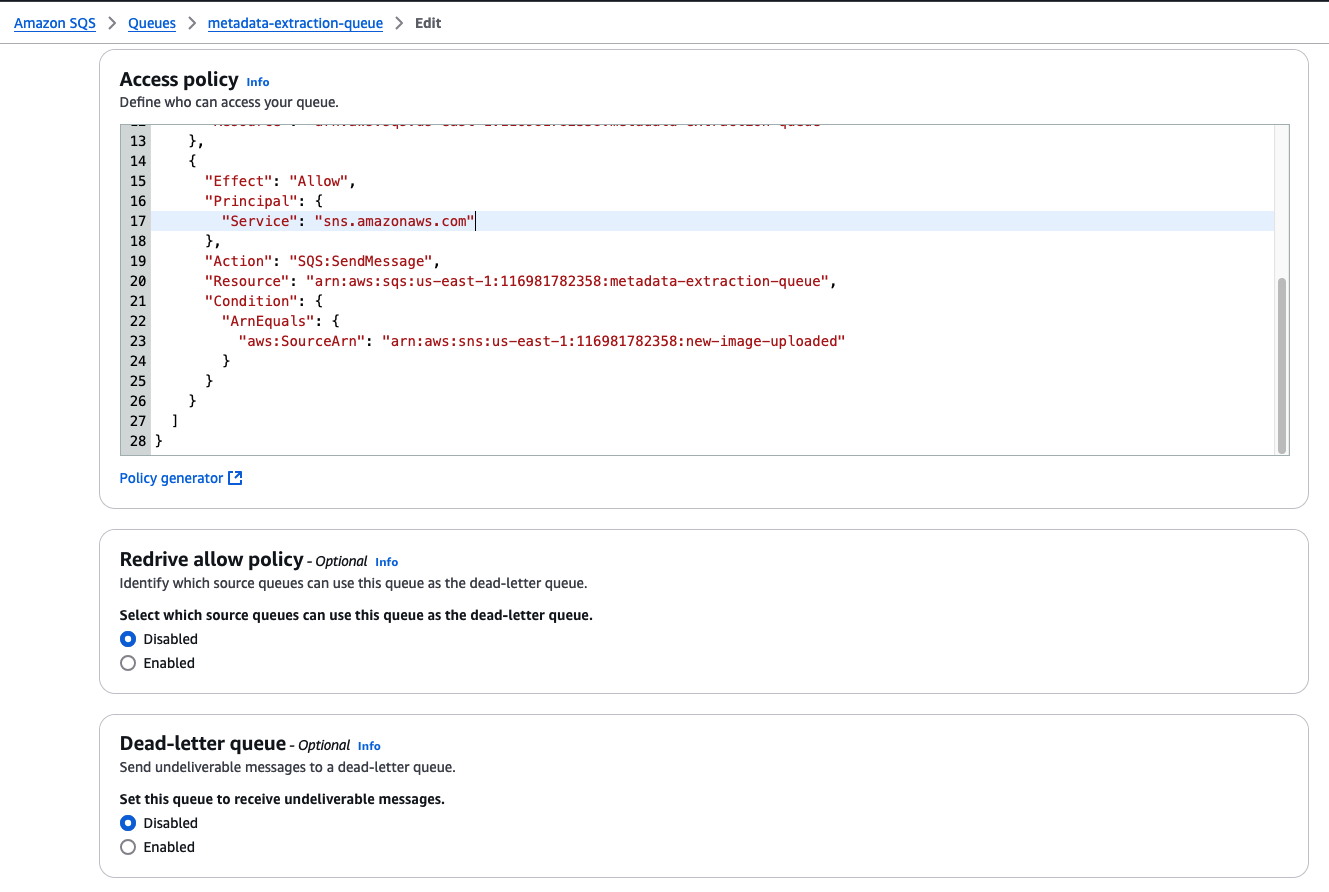Click the Dead-letter queue heading

click(x=203, y=744)
